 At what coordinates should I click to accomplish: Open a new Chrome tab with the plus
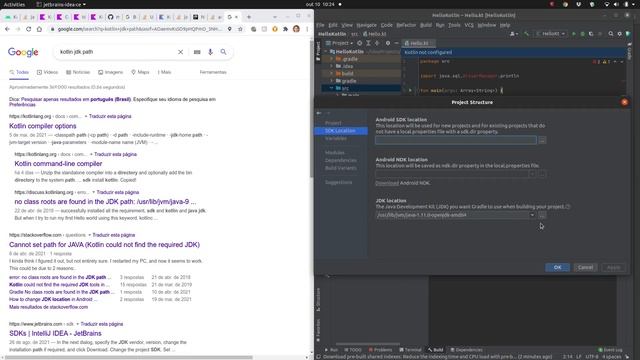tap(249, 17)
